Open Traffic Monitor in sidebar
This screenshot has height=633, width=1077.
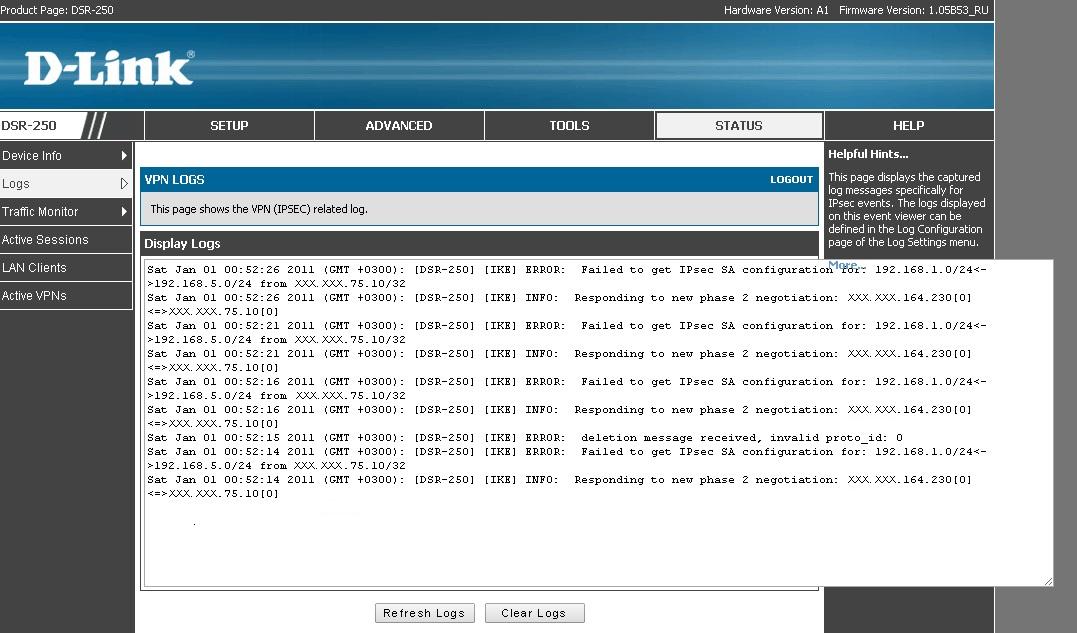pyautogui.click(x=65, y=211)
